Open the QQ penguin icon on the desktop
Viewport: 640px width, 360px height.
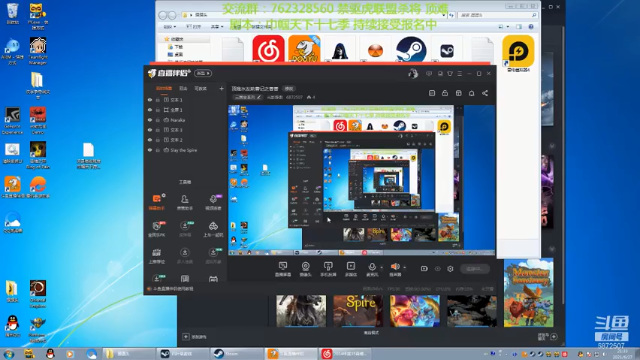pyautogui.click(x=13, y=325)
